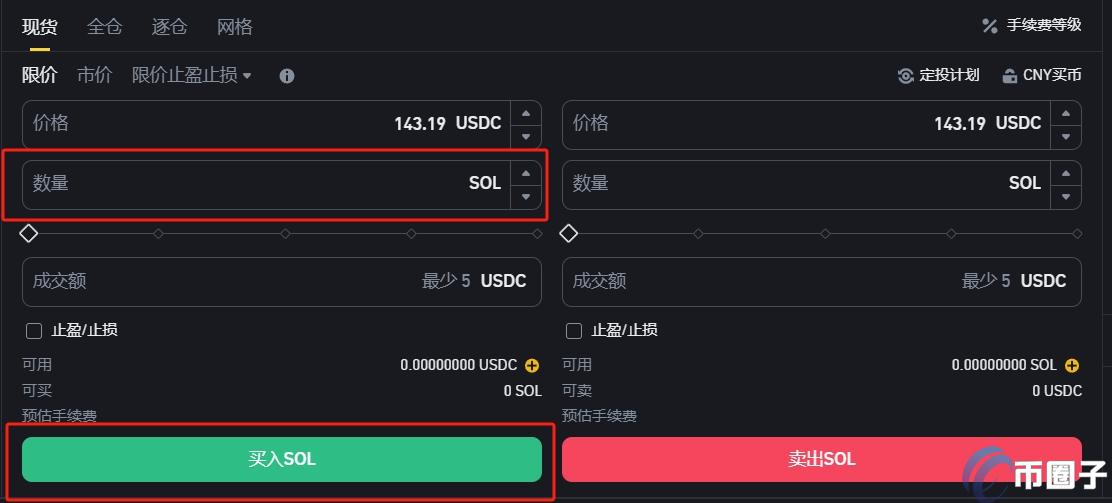Image resolution: width=1112 pixels, height=503 pixels.
Task: Decrease buy quantity with down arrow
Action: click(x=526, y=197)
